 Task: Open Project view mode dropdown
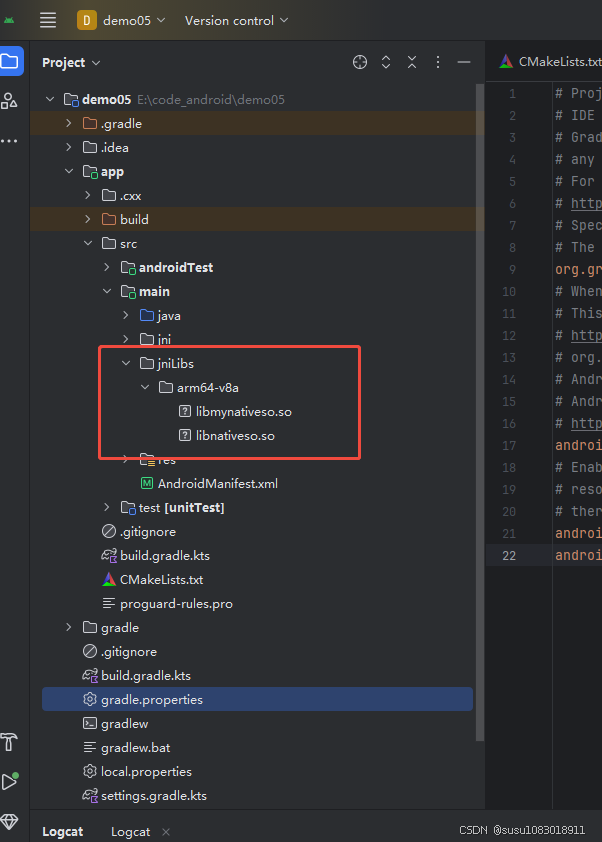tap(71, 63)
